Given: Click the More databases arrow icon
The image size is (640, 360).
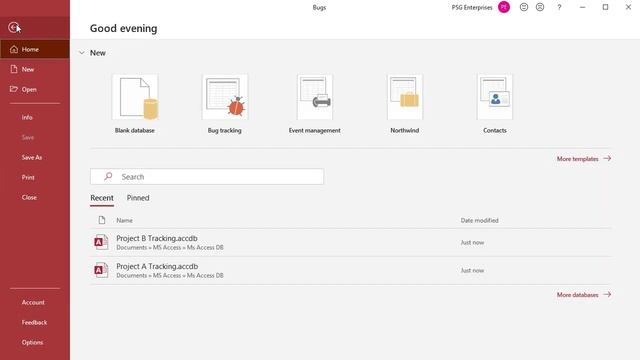Looking at the screenshot, I should pyautogui.click(x=607, y=294).
